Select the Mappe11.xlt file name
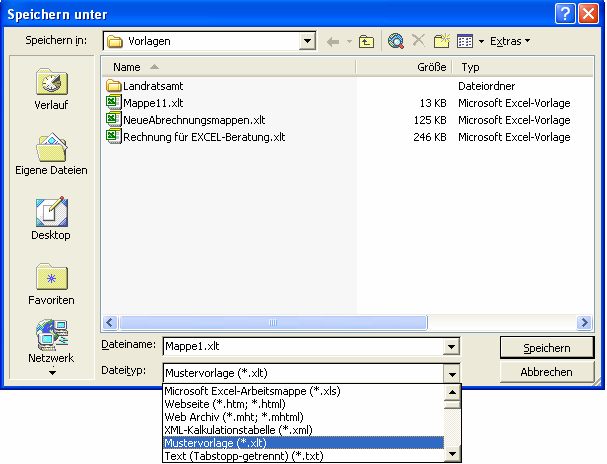This screenshot has height=464, width=607. click(x=153, y=103)
